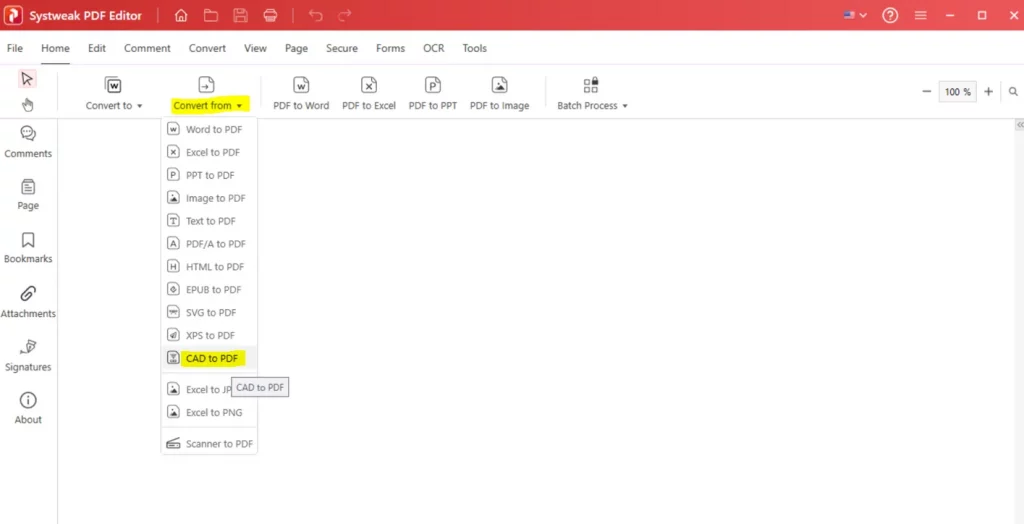1024x524 pixels.
Task: Switch to the Edit tab
Action: point(97,48)
